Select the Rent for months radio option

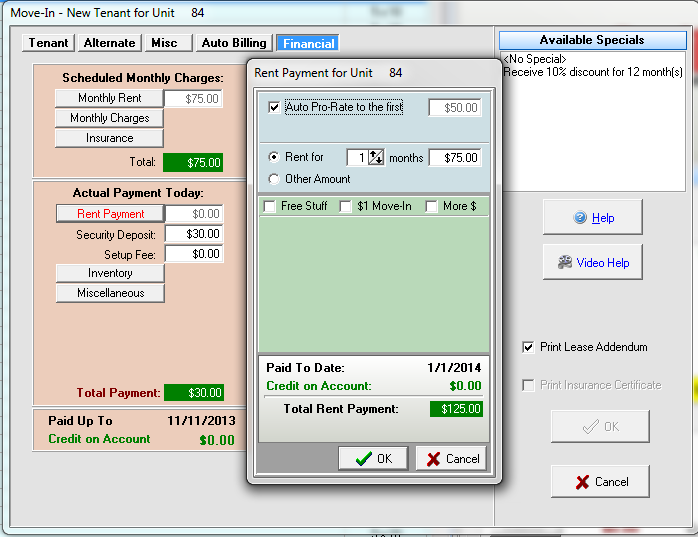coord(274,157)
